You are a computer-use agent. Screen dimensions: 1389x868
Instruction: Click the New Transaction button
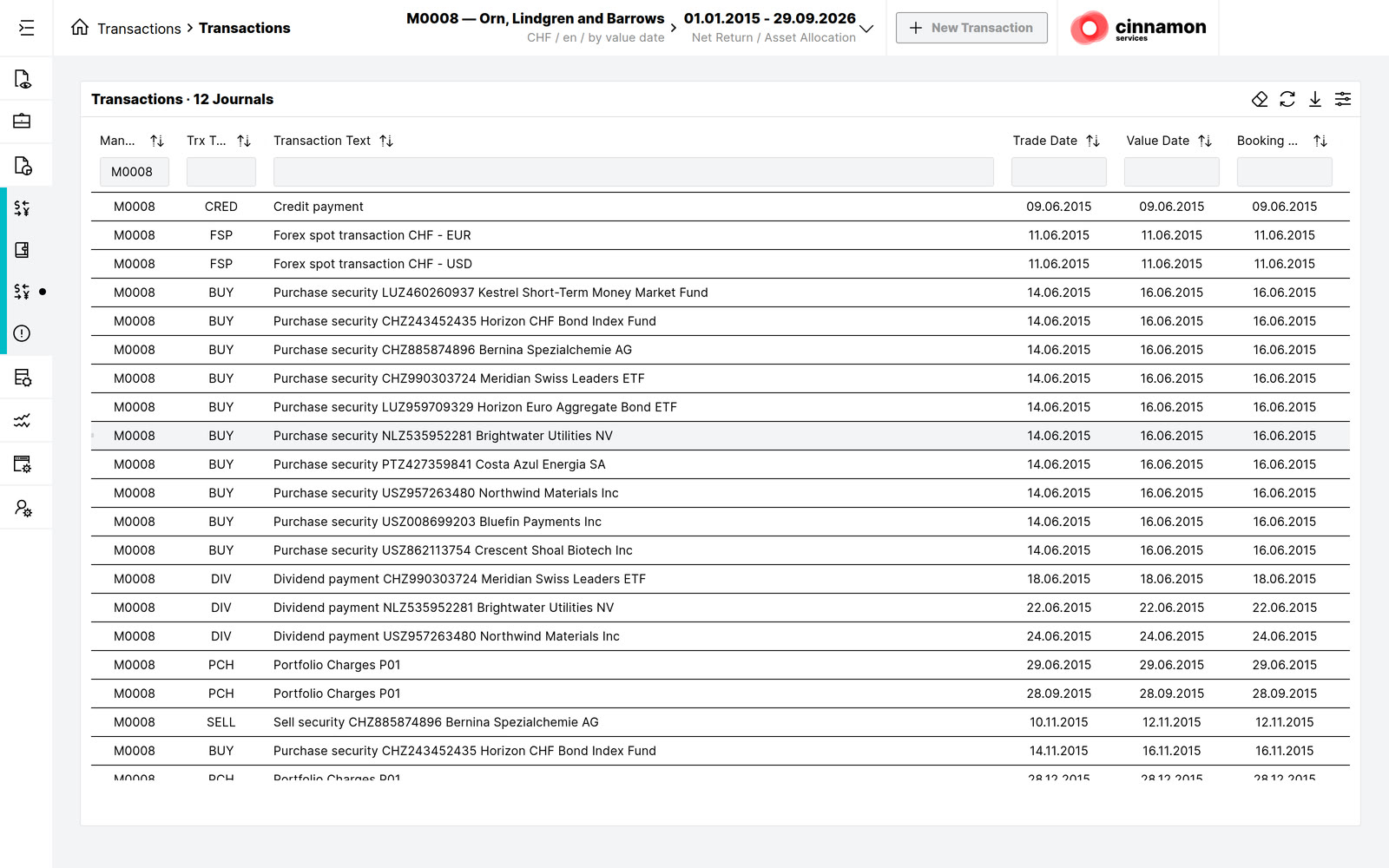point(971,28)
